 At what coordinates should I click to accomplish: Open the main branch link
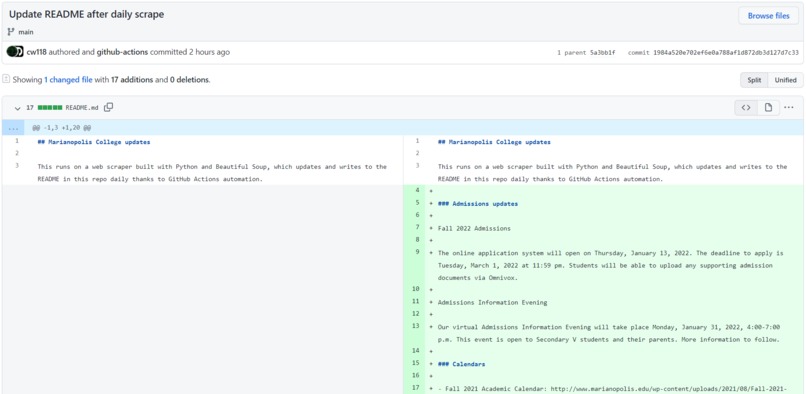pos(26,32)
